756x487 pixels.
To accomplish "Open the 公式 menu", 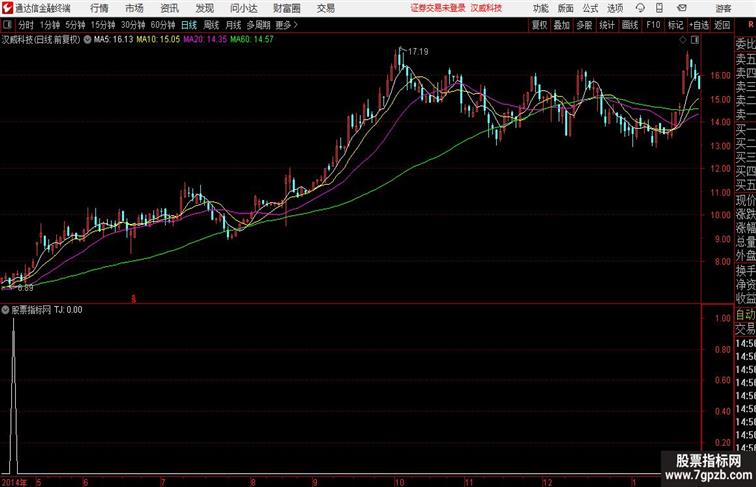I will click(x=590, y=8).
